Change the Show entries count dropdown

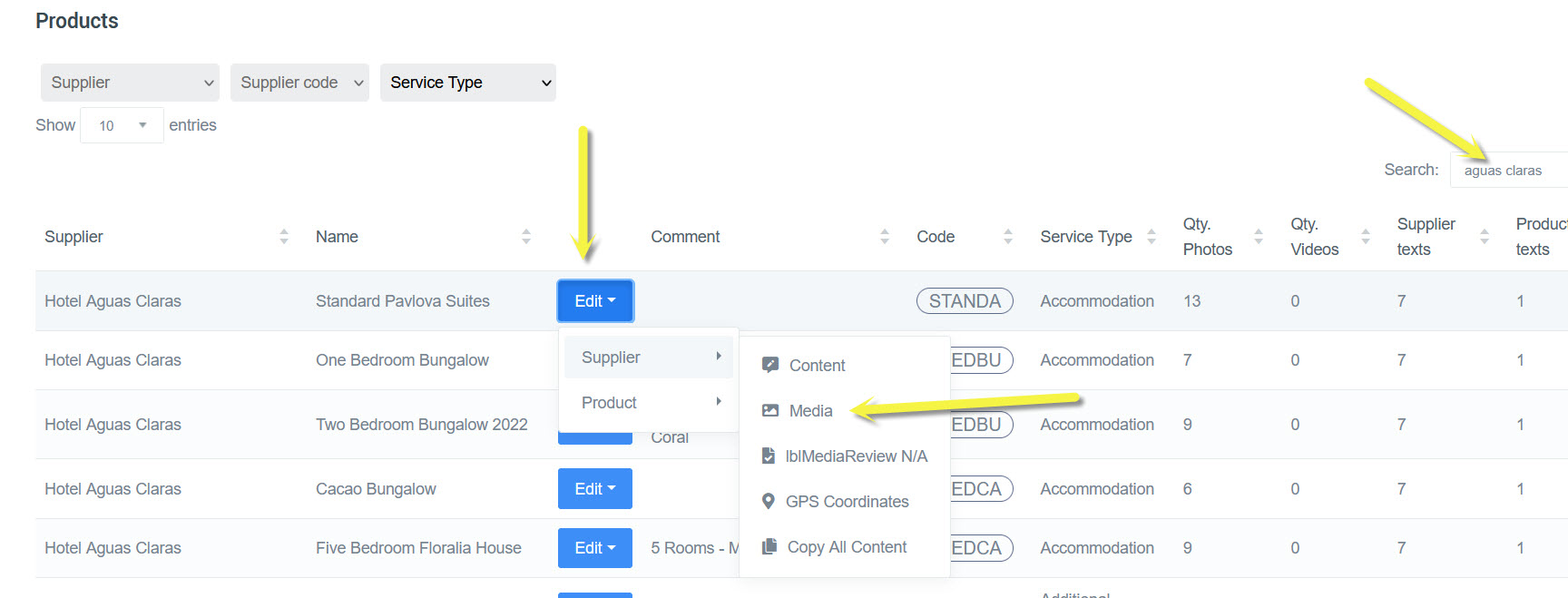tap(122, 125)
